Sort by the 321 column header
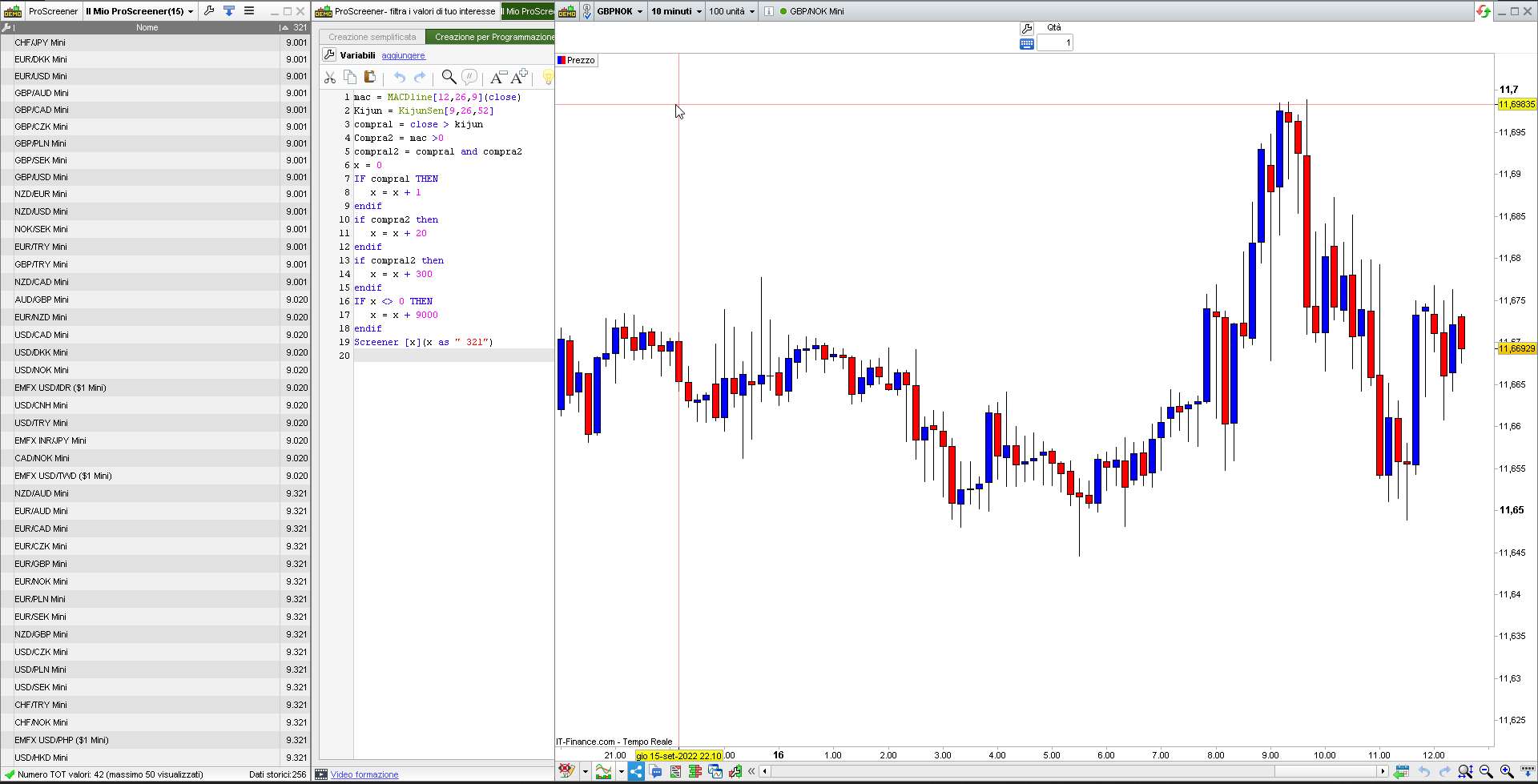Screen dimensions: 1538x784 pos(295,27)
